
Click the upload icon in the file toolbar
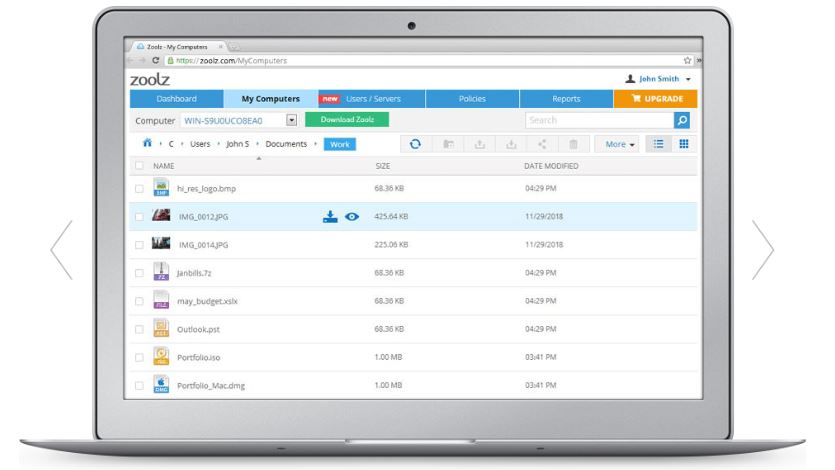click(x=480, y=144)
